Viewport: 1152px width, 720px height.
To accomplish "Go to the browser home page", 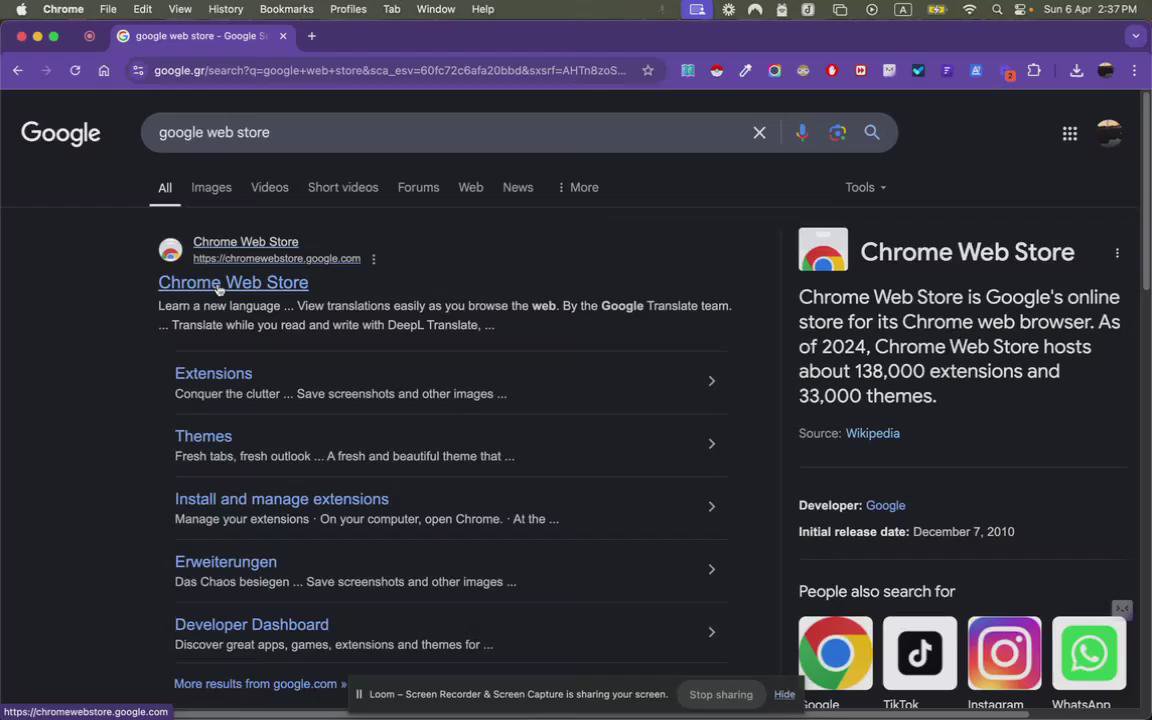I will (104, 71).
